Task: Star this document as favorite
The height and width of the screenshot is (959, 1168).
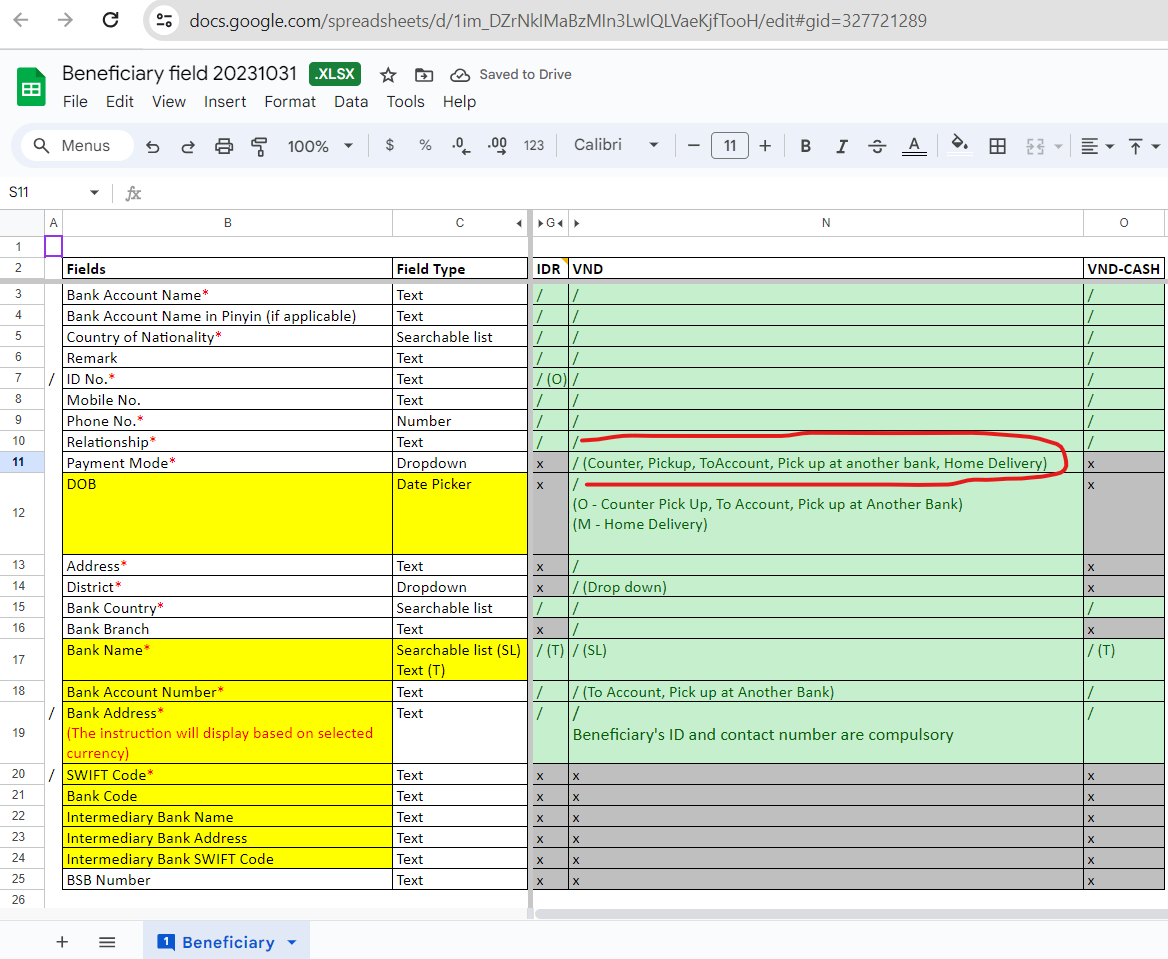Action: (388, 75)
